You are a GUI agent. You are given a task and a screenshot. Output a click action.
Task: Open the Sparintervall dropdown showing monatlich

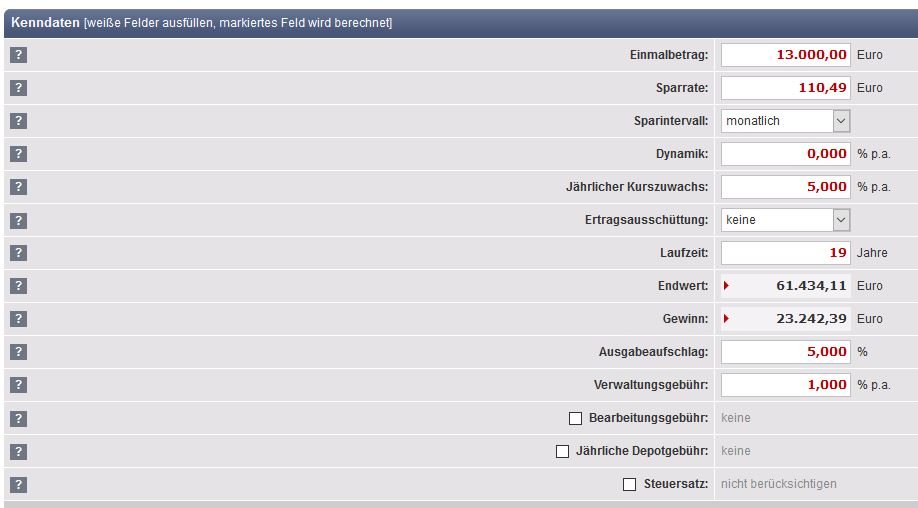coord(785,121)
